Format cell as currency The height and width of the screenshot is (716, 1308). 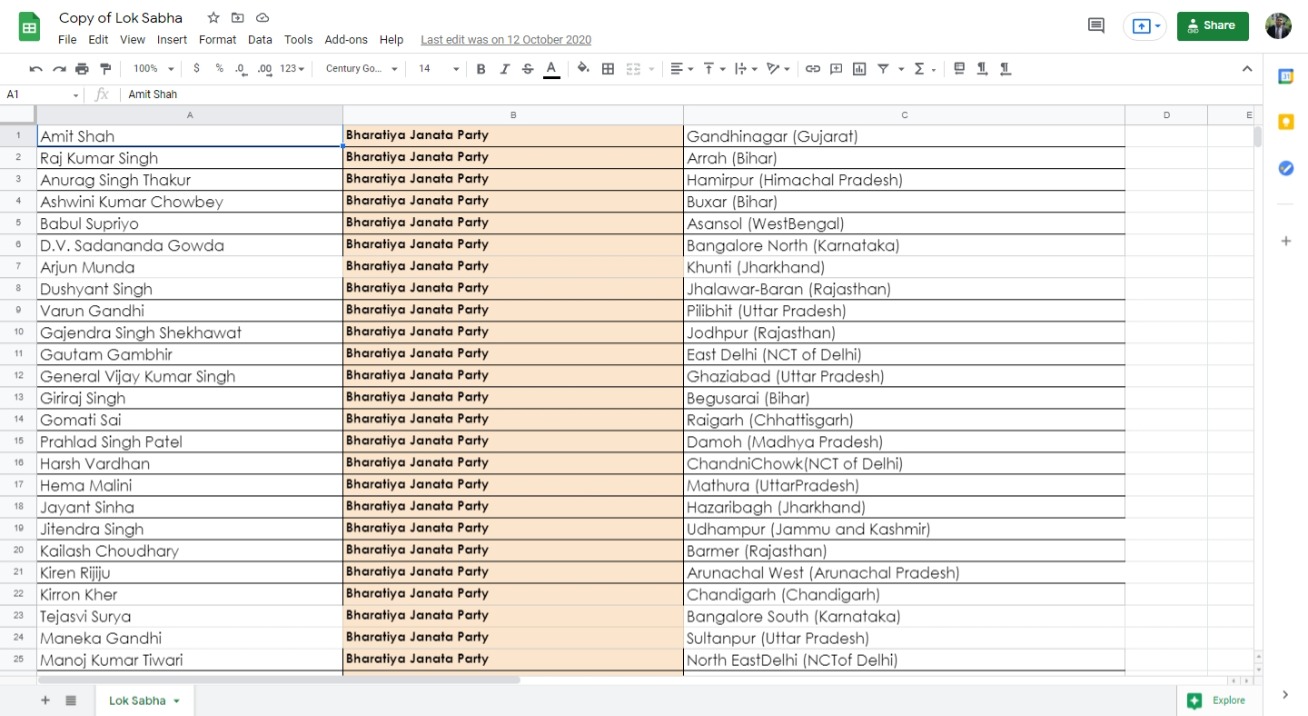tap(196, 69)
